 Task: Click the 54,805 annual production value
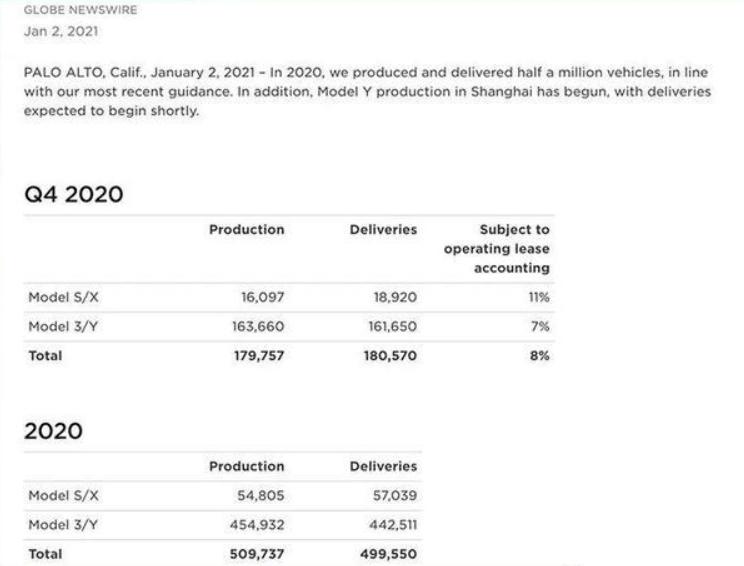(x=258, y=496)
